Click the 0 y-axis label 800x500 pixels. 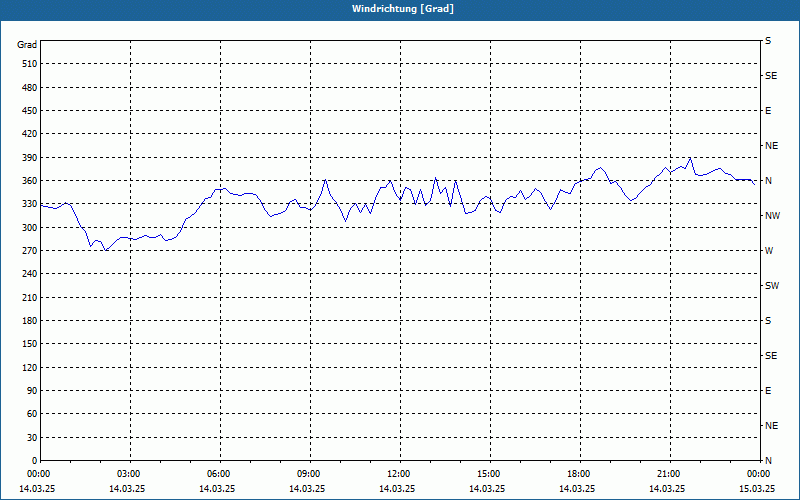pos(34,461)
